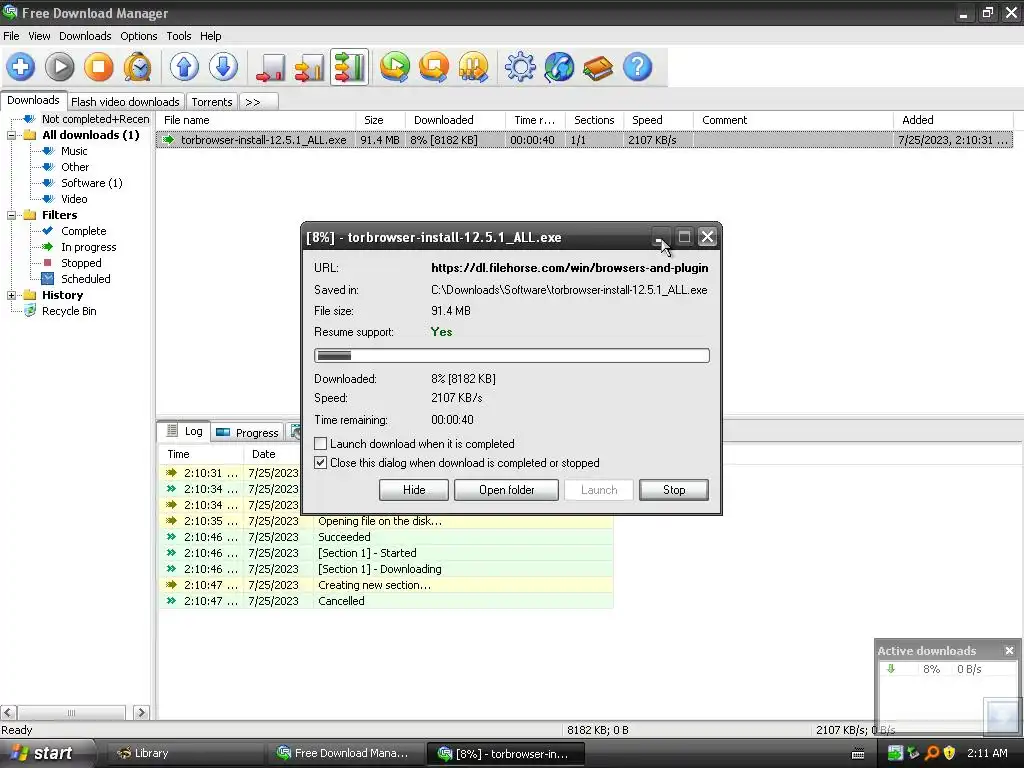The height and width of the screenshot is (768, 1024).
Task: Select the Progress tab
Action: [248, 432]
